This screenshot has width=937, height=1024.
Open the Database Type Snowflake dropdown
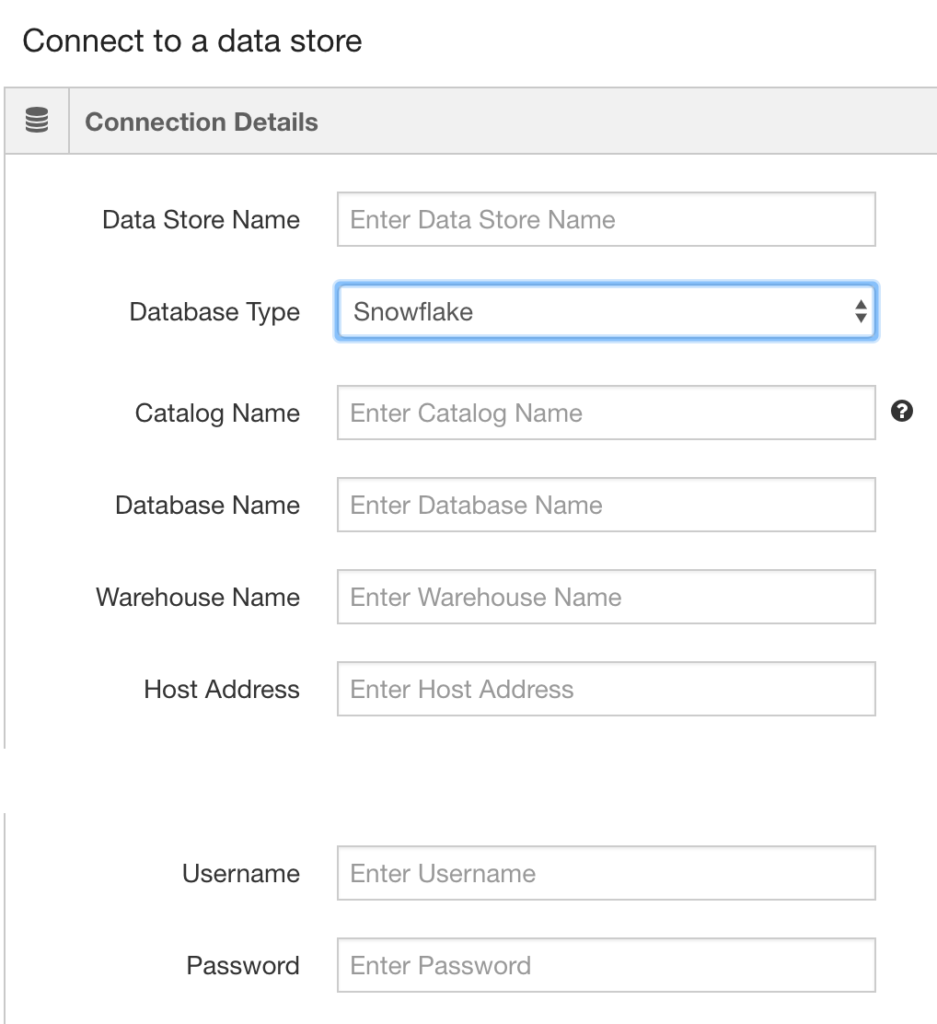(607, 312)
